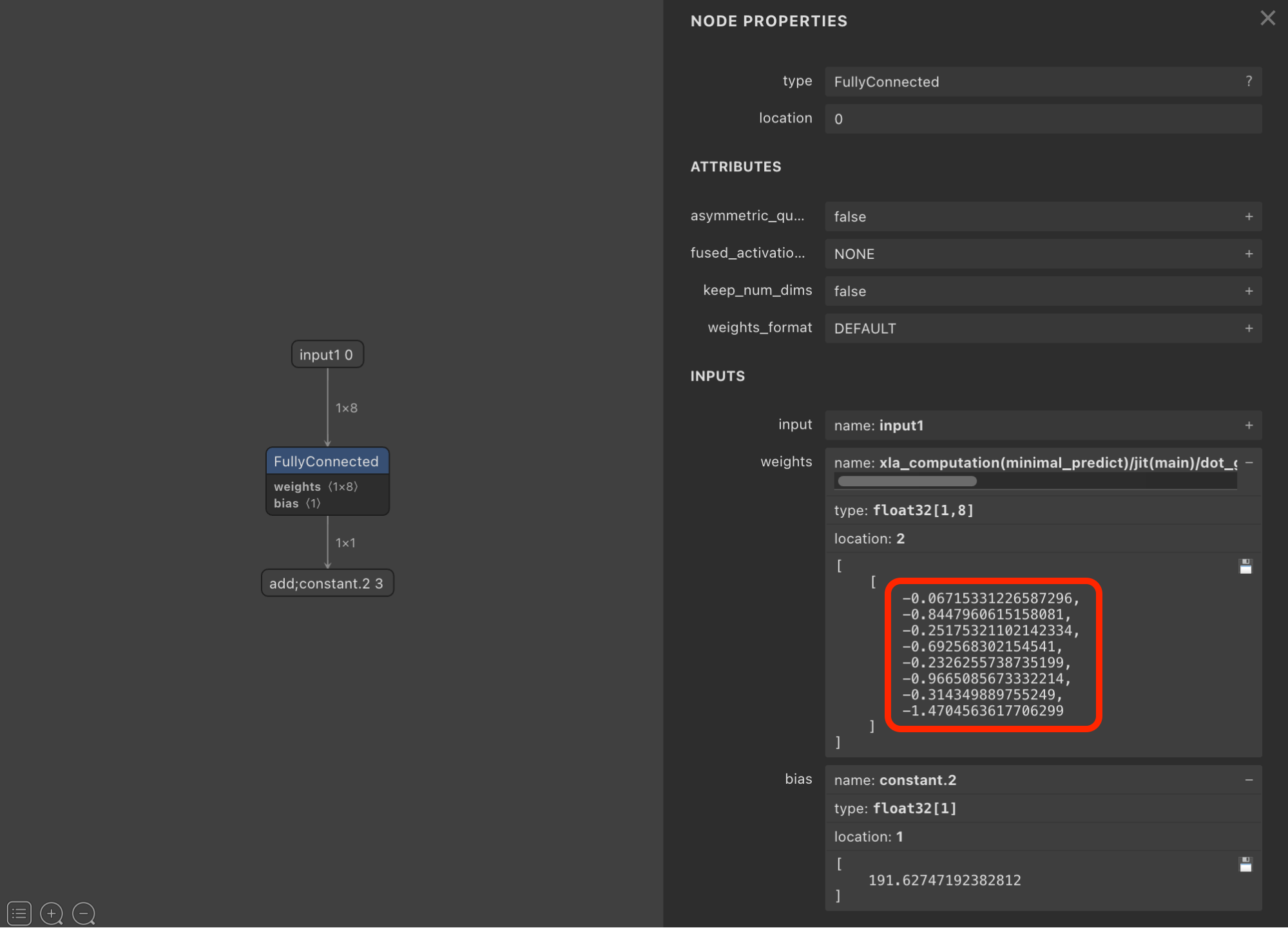Screen dimensions: 1288x928
Task: Expand the input1 input details
Action: click(1249, 426)
